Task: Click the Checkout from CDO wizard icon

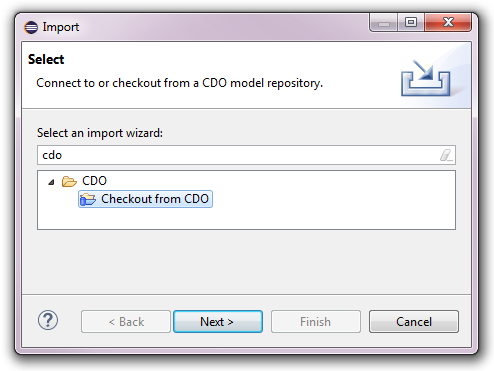Action: (x=88, y=199)
